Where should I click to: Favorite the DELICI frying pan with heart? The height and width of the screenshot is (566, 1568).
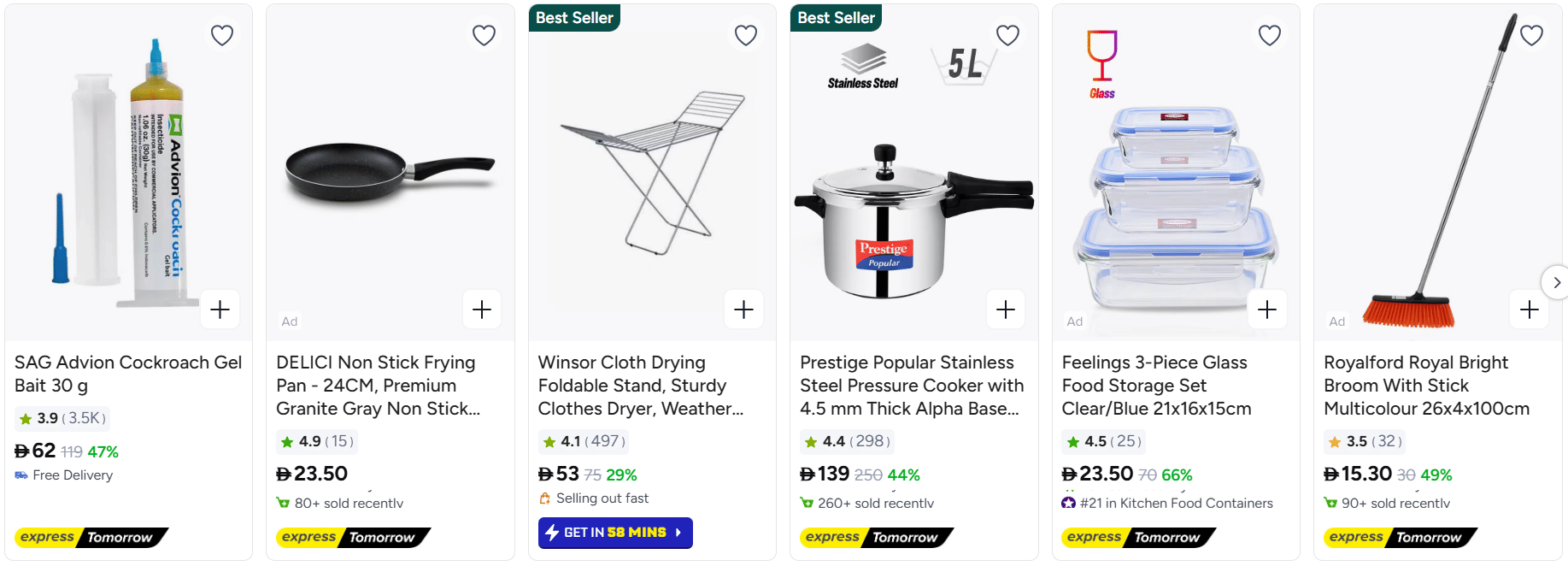(484, 35)
